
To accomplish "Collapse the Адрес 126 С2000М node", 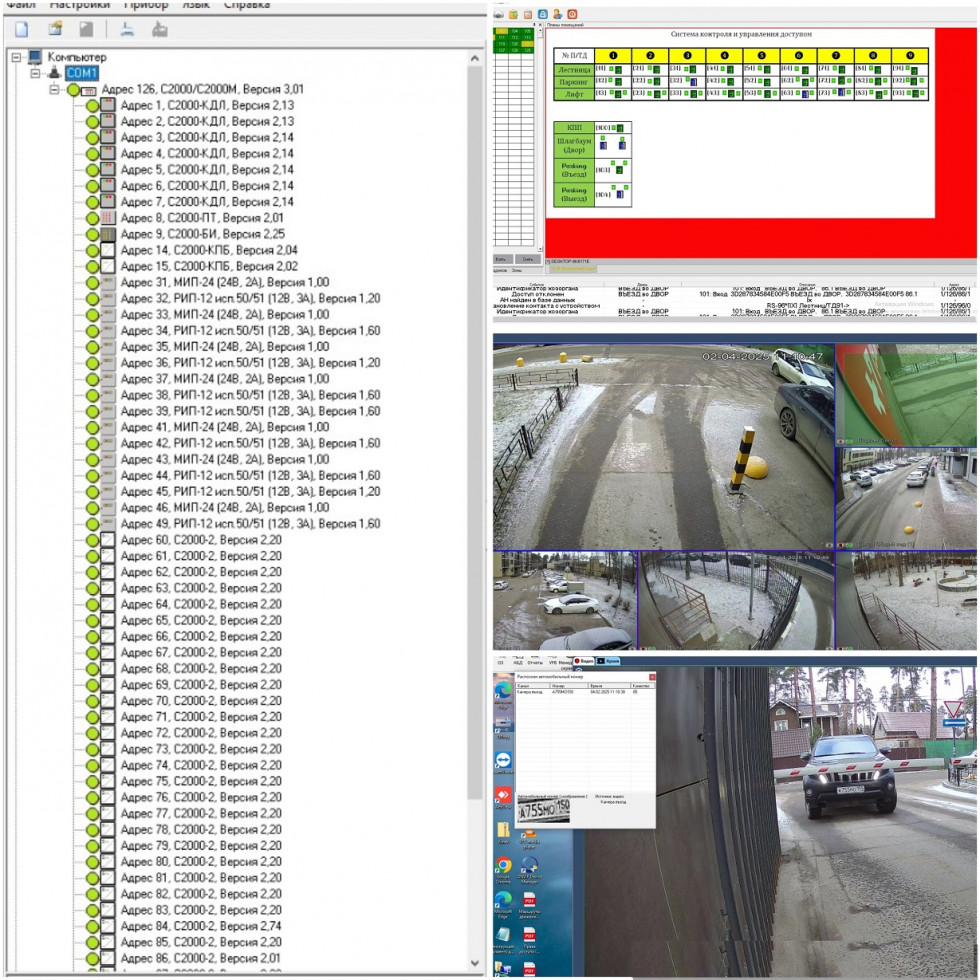I will [54, 90].
